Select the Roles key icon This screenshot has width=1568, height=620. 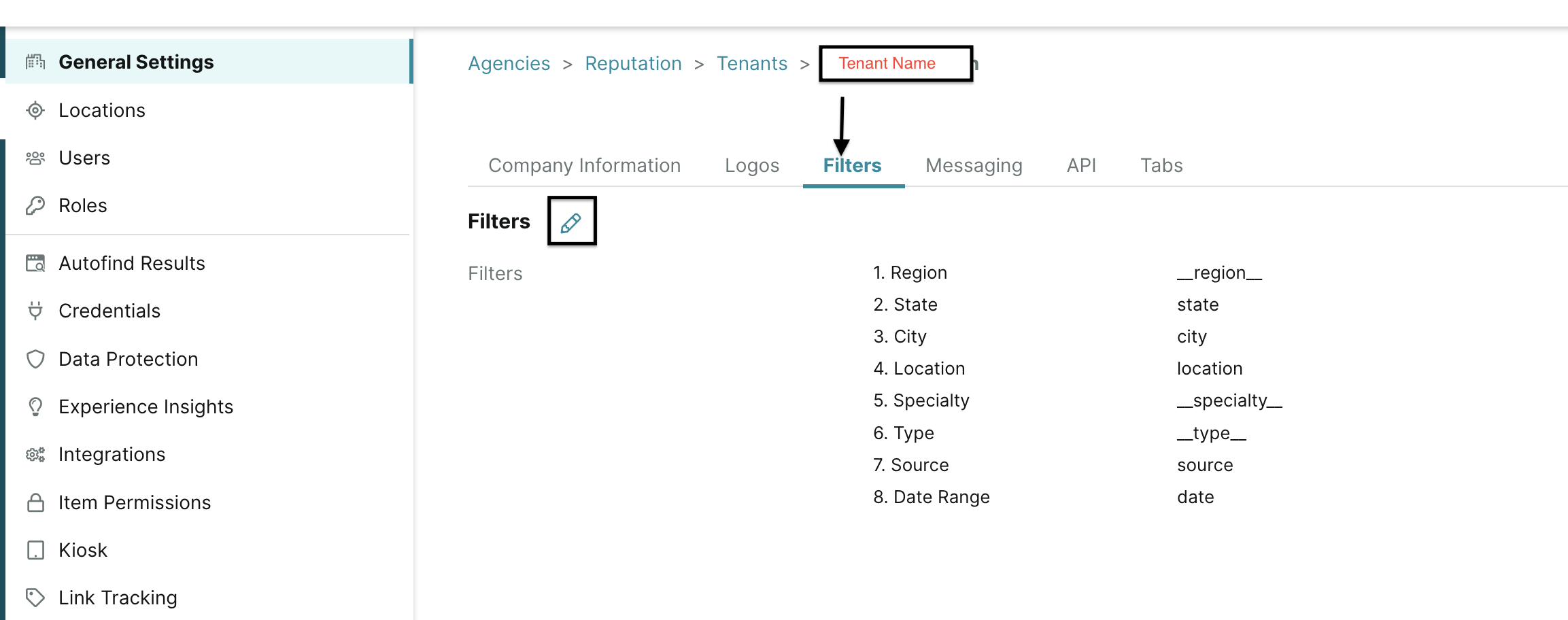pos(34,205)
